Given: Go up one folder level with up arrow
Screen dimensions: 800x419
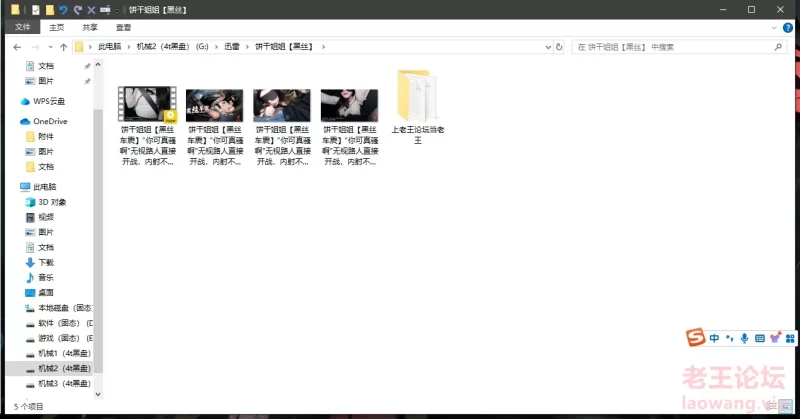Looking at the screenshot, I should [x=64, y=47].
